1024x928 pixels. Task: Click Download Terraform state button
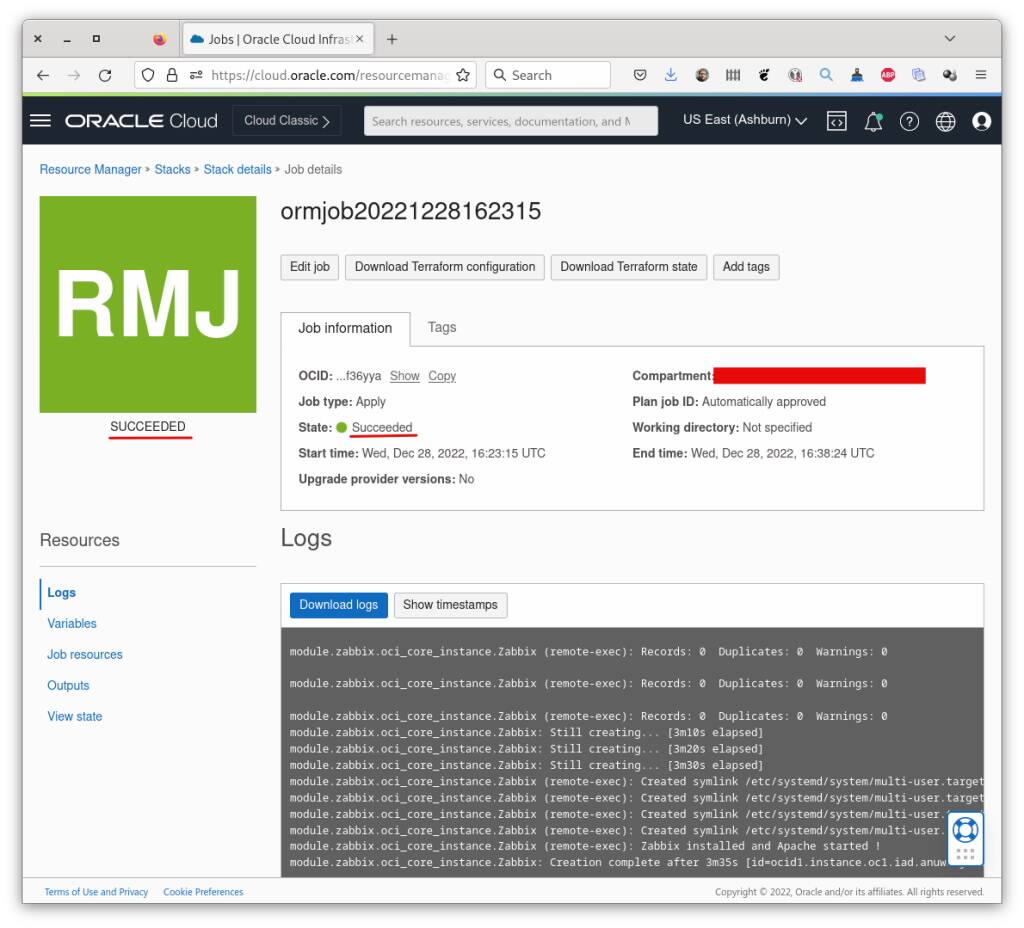629,267
